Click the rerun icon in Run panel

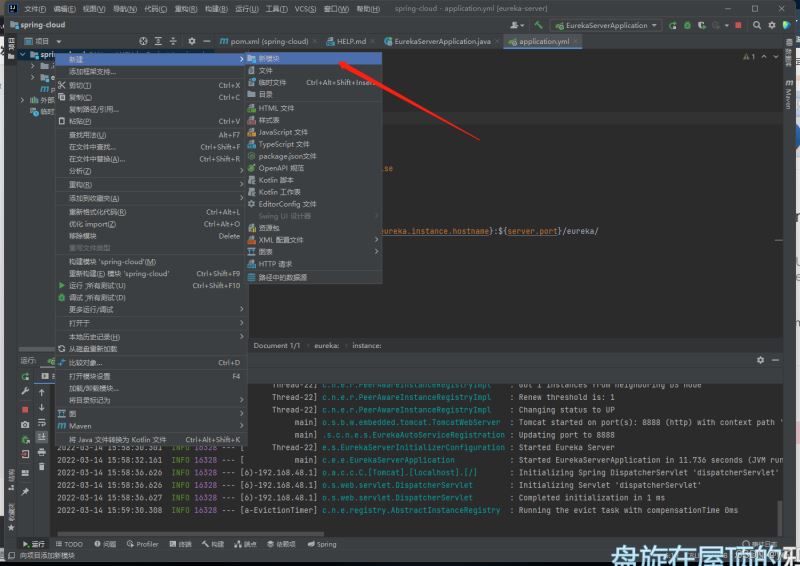pos(25,377)
